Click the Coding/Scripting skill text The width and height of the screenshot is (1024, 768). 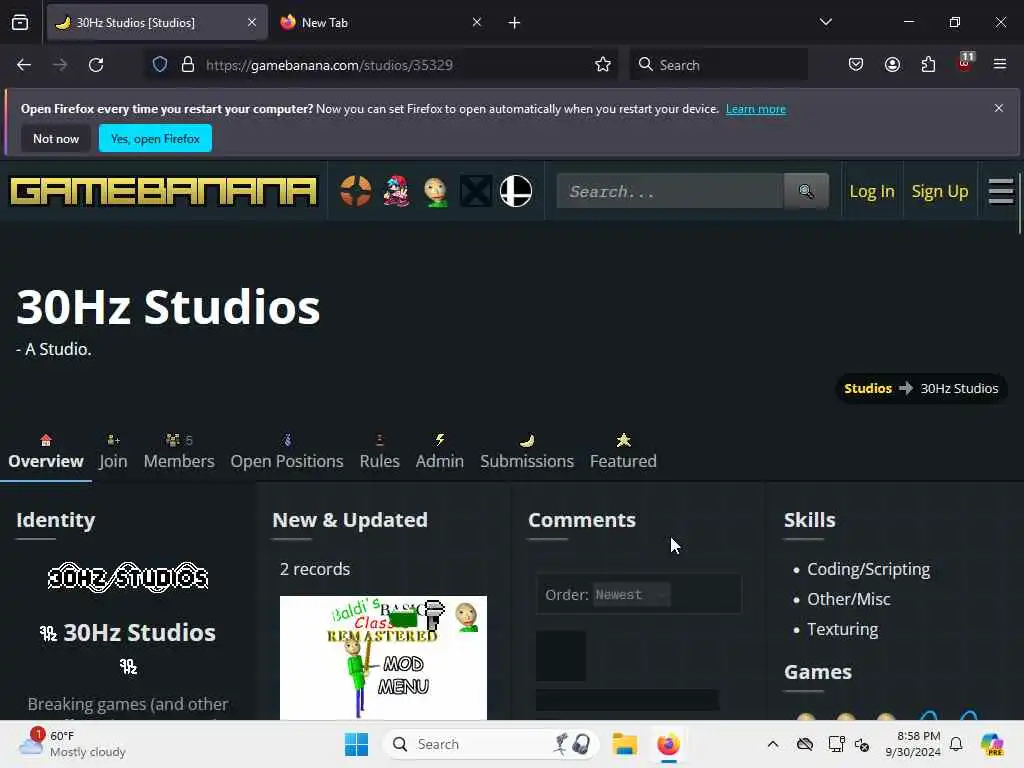click(868, 569)
